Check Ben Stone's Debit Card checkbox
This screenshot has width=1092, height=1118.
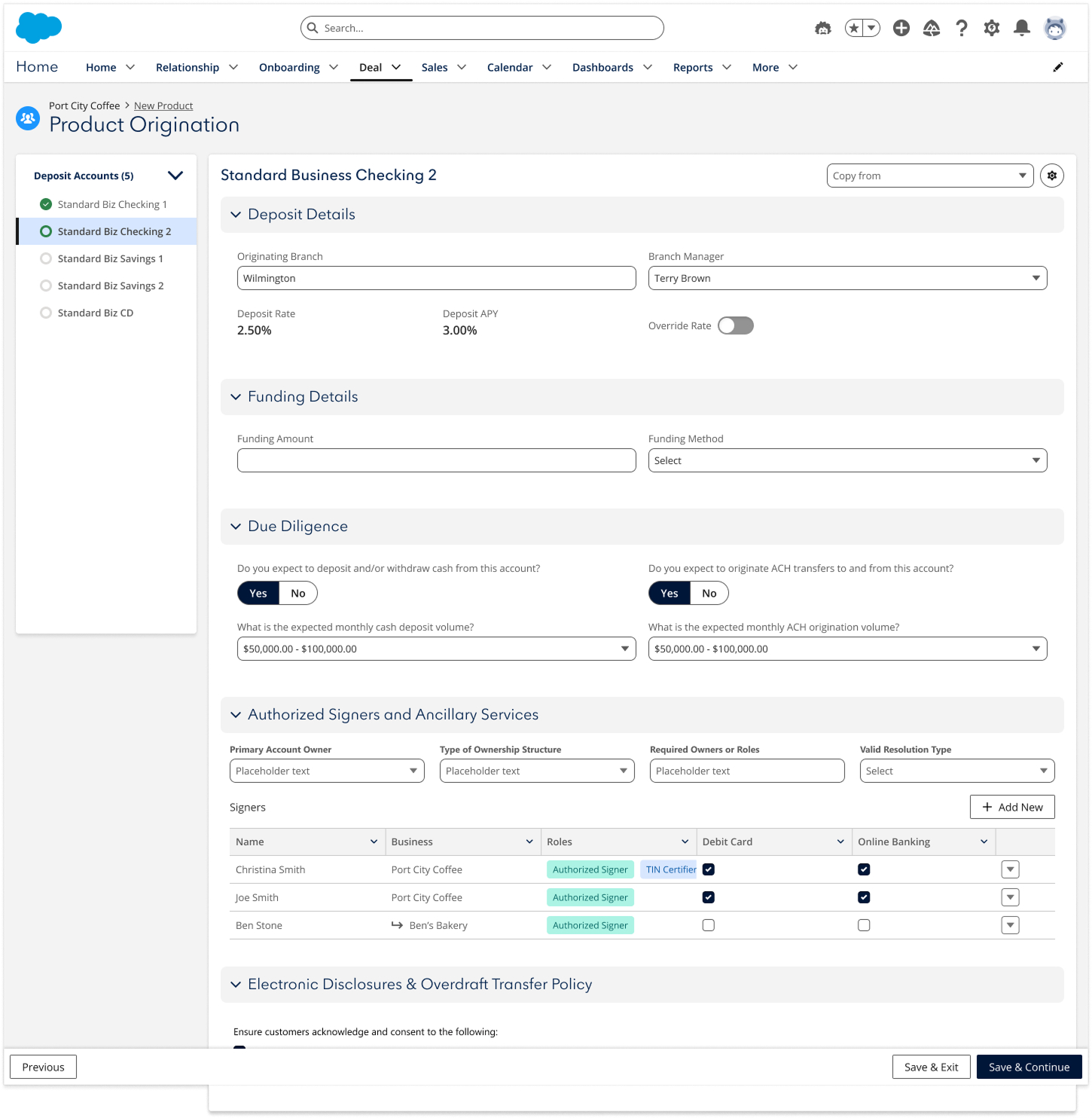click(x=708, y=925)
